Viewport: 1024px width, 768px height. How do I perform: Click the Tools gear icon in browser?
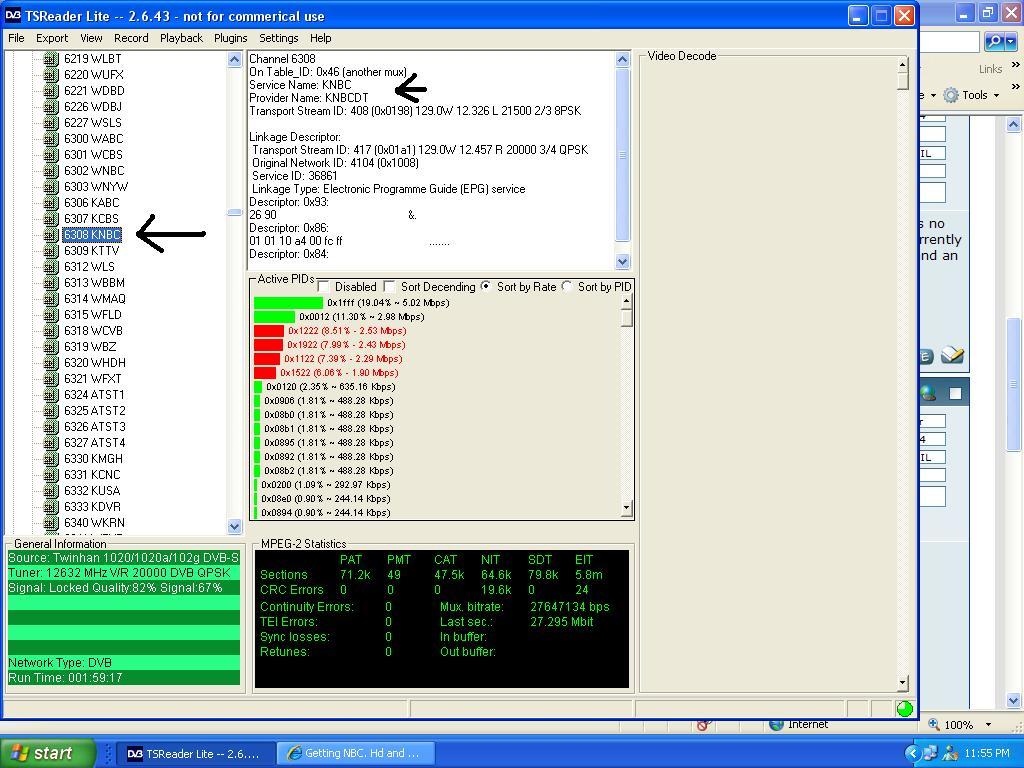click(x=951, y=95)
